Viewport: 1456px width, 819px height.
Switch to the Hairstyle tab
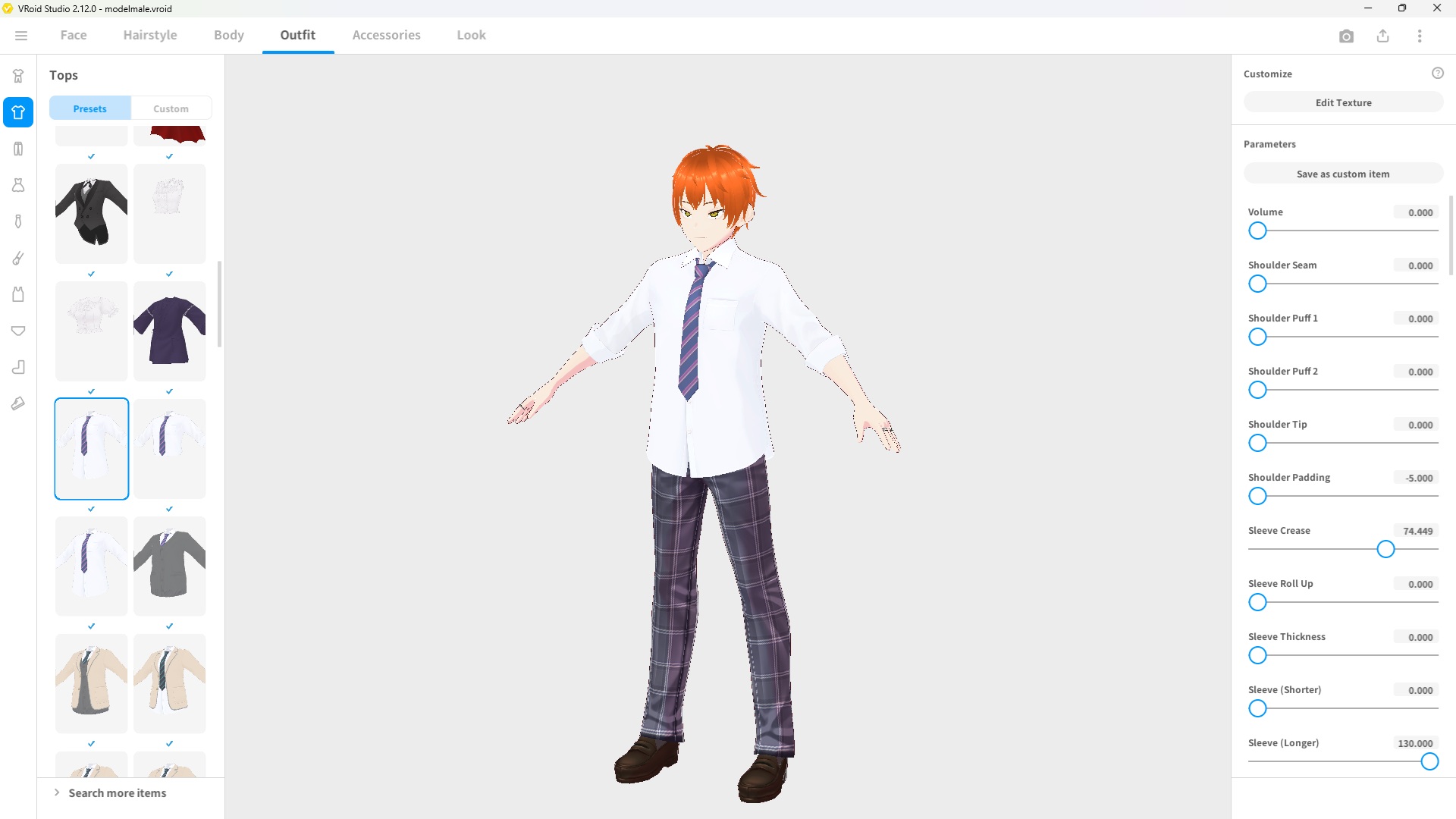coord(149,35)
